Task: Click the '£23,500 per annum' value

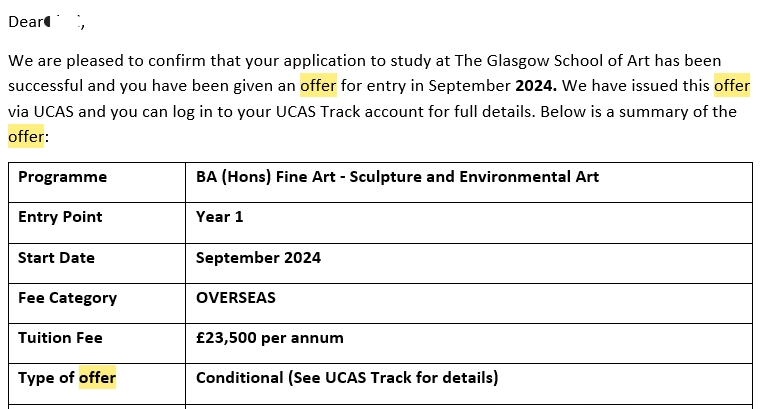Action: [270, 338]
